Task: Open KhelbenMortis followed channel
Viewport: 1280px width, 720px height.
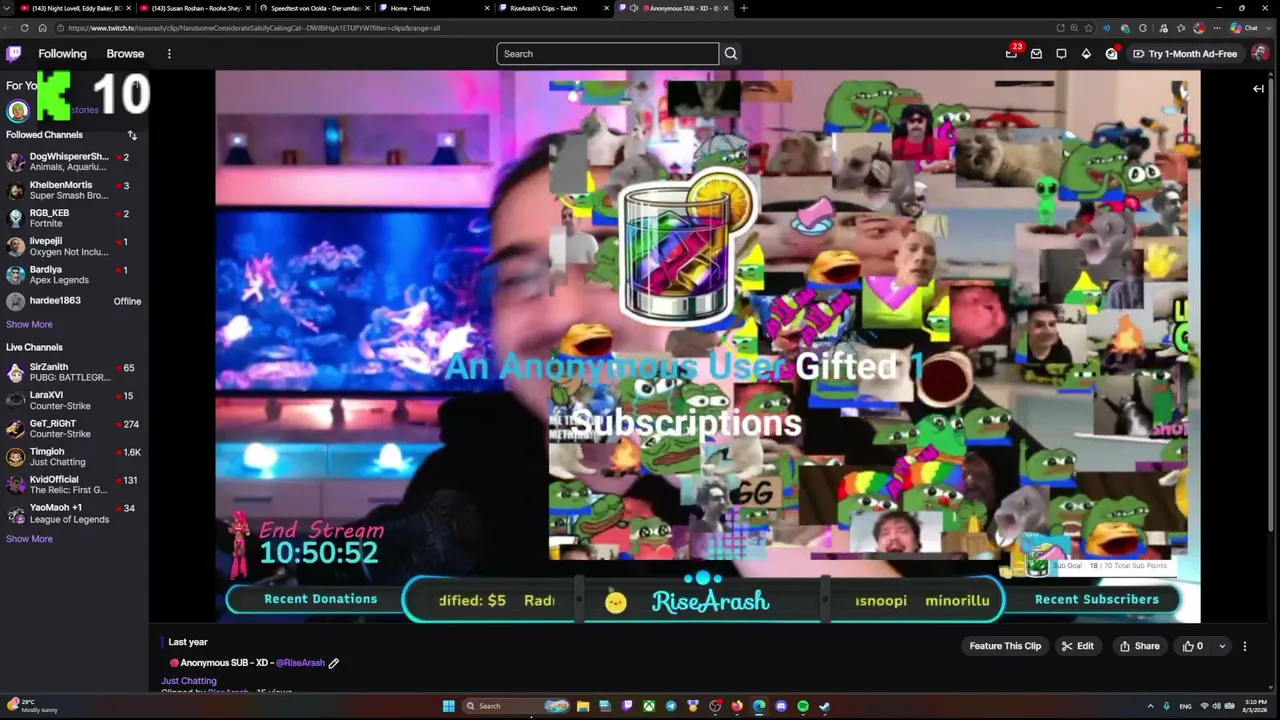Action: click(74, 190)
